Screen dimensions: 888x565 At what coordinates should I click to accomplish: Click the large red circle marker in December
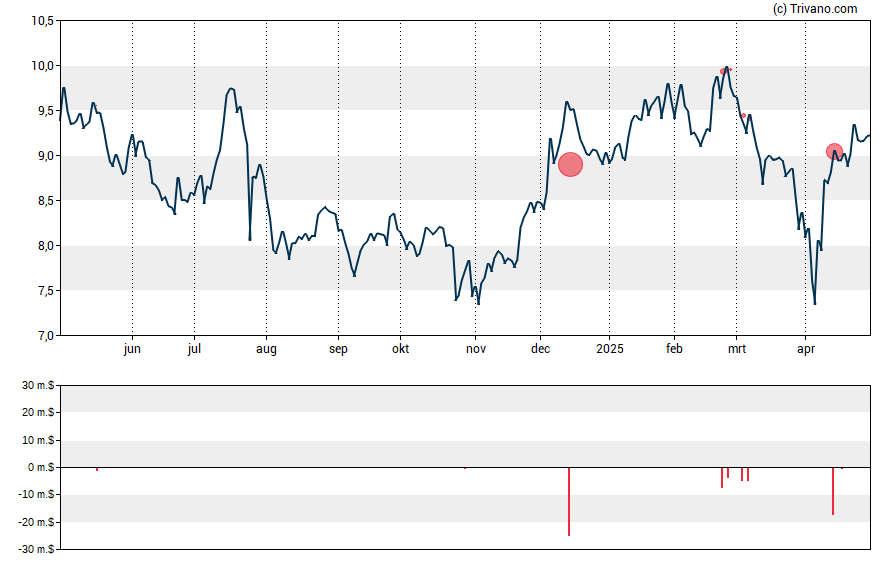[x=570, y=165]
